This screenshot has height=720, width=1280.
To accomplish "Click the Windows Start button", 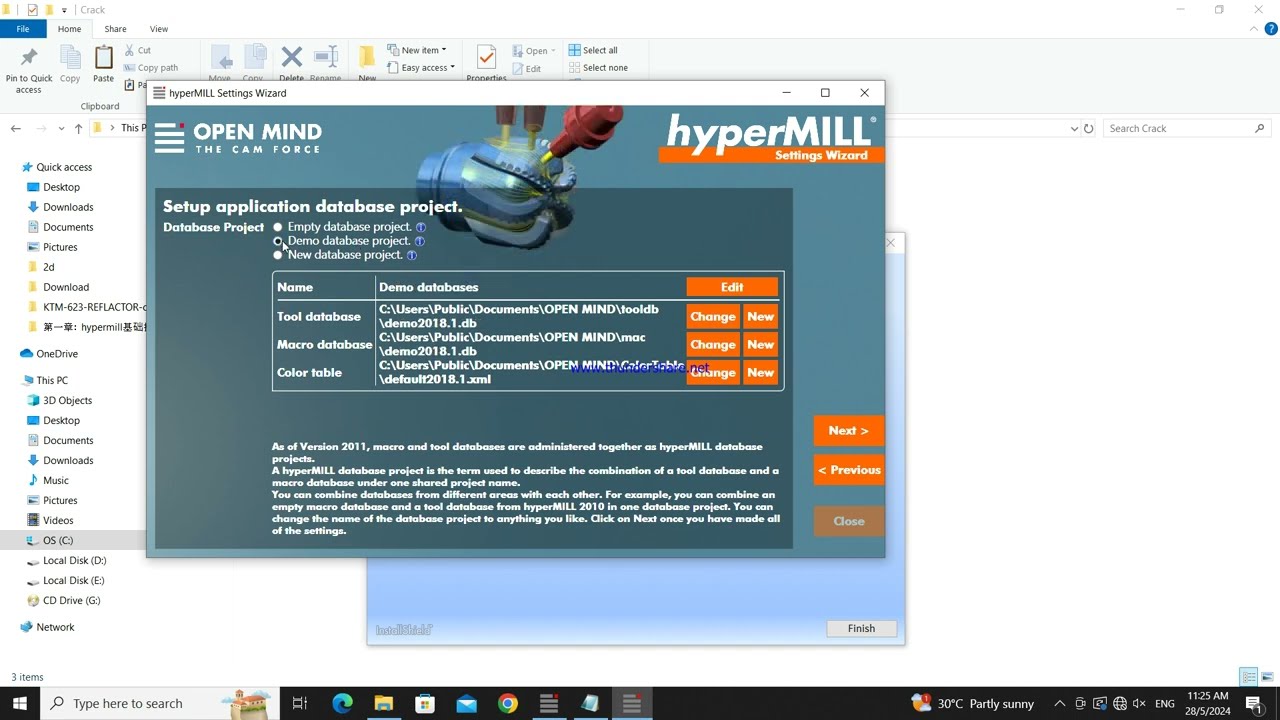I will 20,704.
